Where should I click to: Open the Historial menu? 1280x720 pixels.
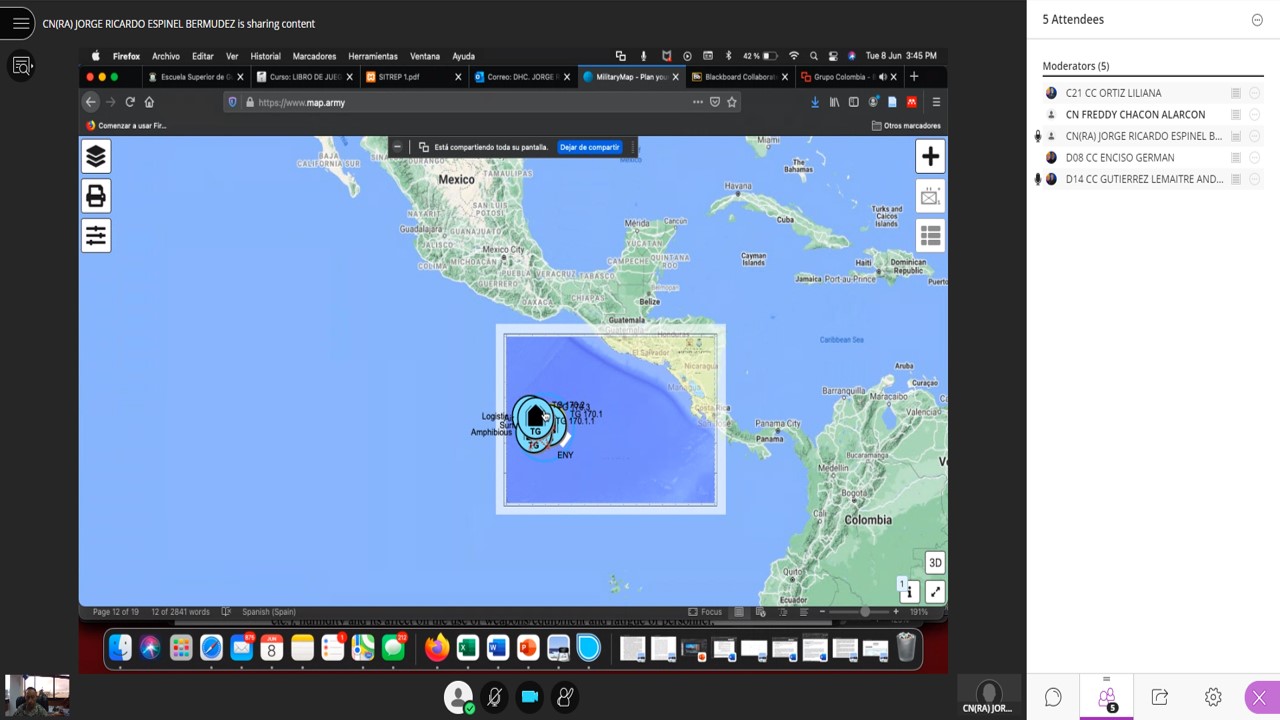(x=265, y=56)
